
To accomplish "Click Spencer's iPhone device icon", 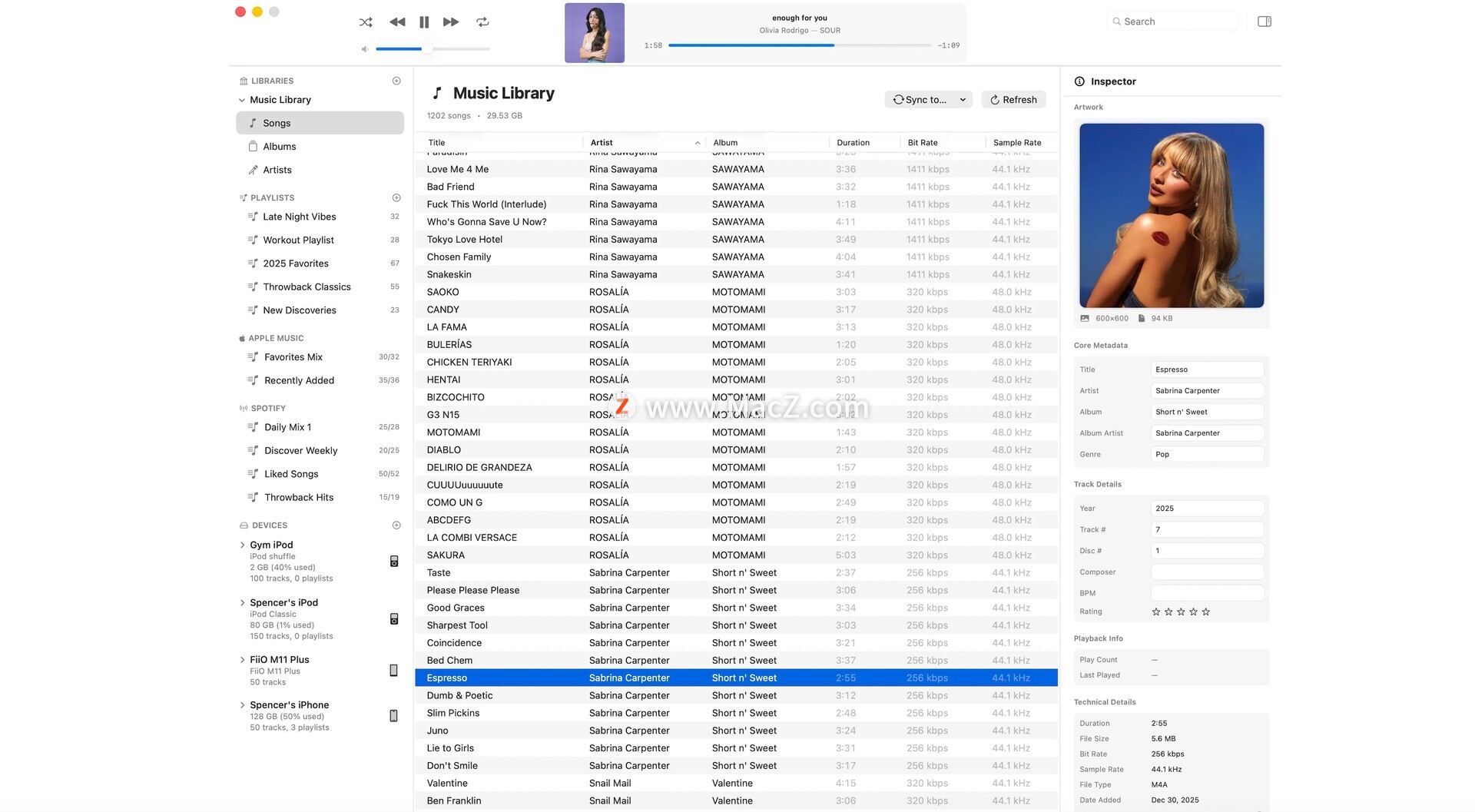I will (x=394, y=716).
